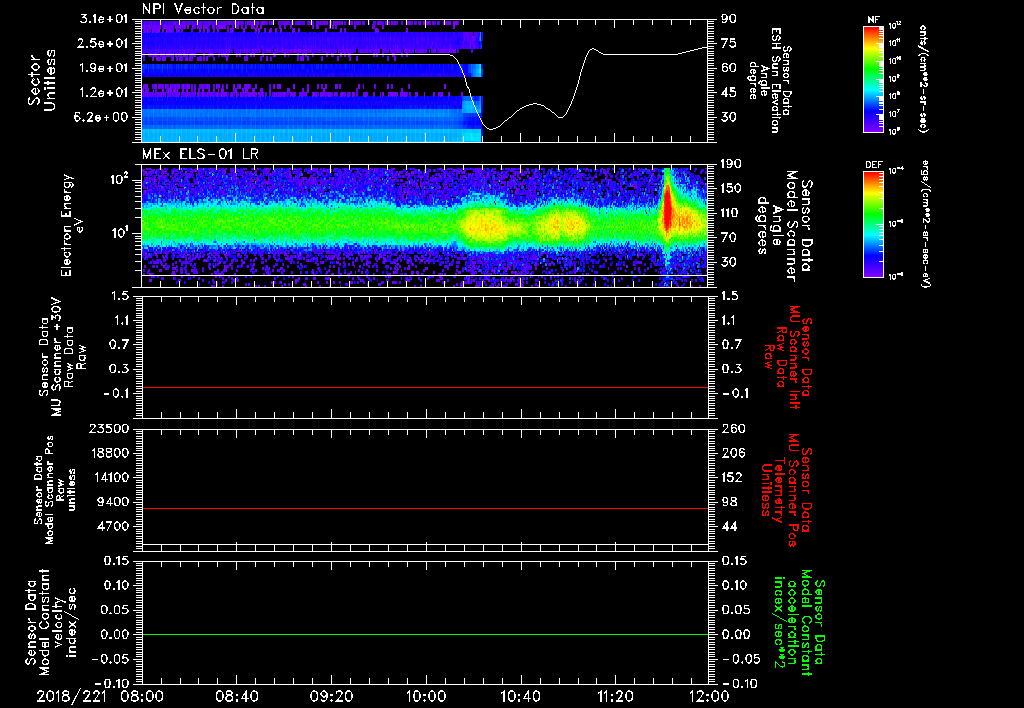Click the 190 scanner angle tick label
The width and height of the screenshot is (1024, 708).
731,164
